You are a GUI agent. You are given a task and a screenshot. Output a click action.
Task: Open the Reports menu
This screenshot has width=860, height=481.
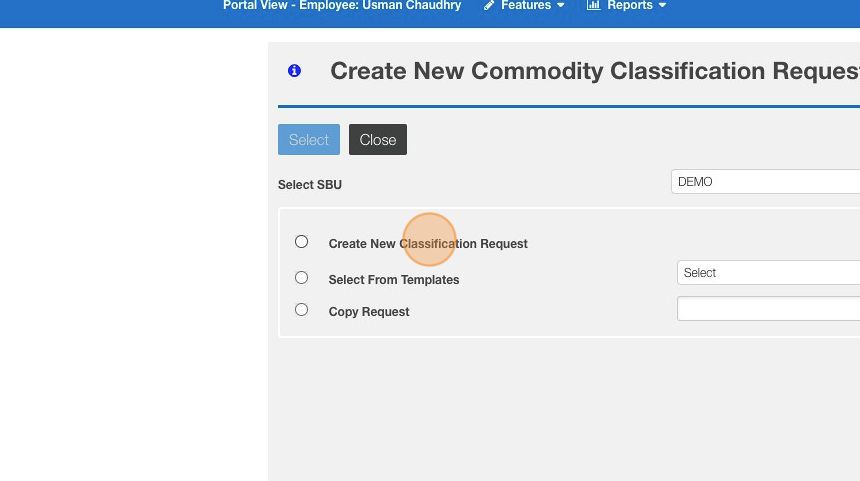click(629, 6)
